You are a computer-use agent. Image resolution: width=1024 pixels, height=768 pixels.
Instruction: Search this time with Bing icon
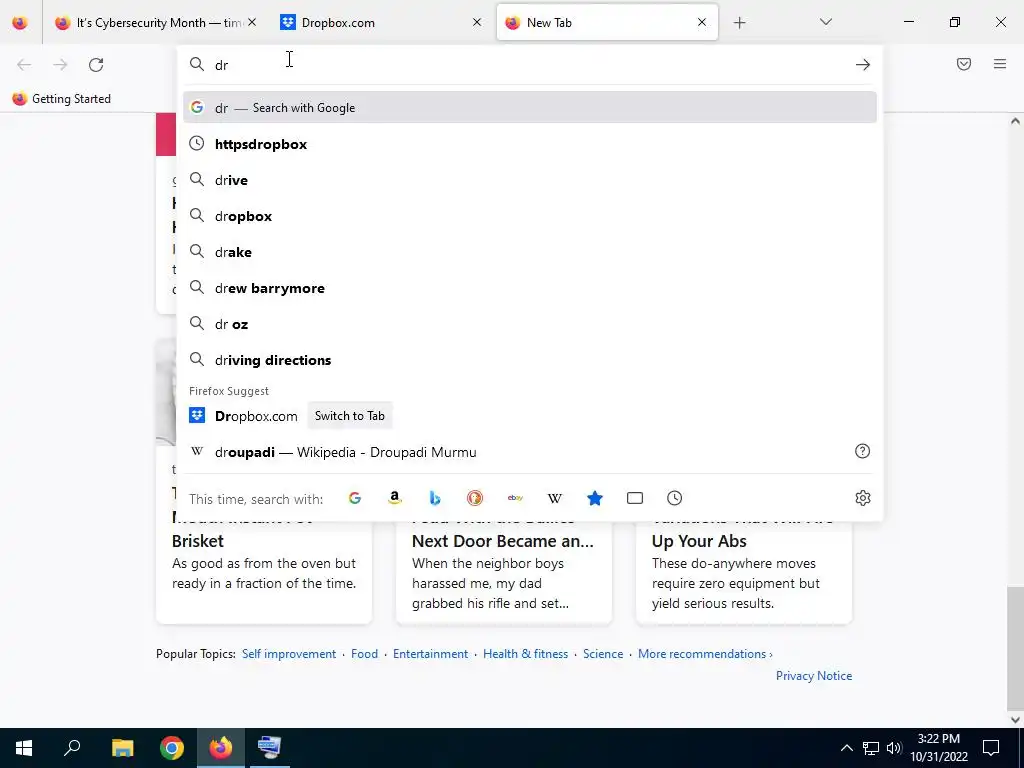[435, 498]
